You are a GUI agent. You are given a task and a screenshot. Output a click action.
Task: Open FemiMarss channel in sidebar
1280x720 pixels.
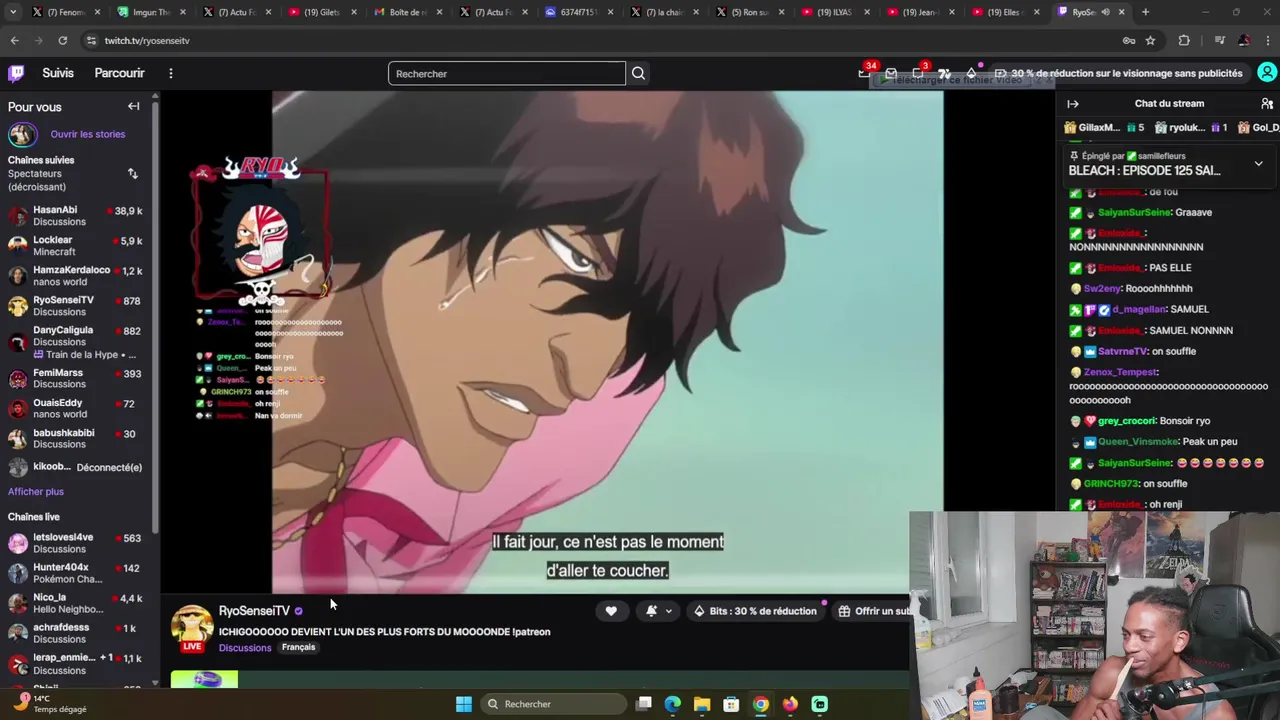point(75,378)
